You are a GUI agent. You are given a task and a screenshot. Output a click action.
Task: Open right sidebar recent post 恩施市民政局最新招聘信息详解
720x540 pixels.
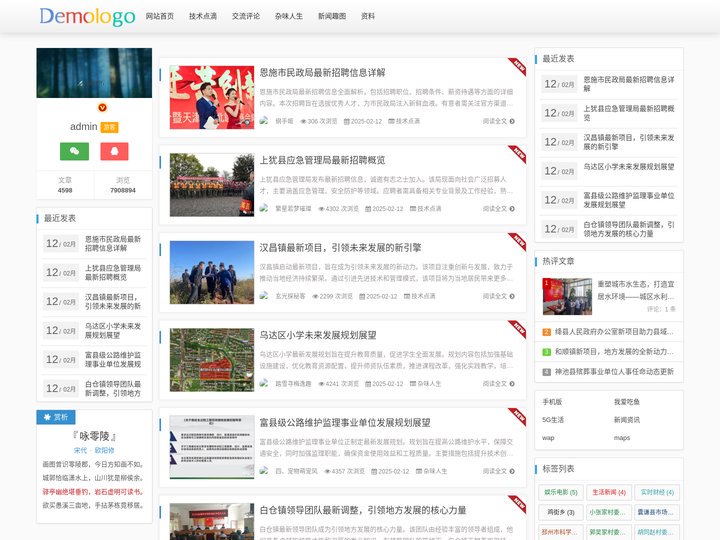[629, 84]
